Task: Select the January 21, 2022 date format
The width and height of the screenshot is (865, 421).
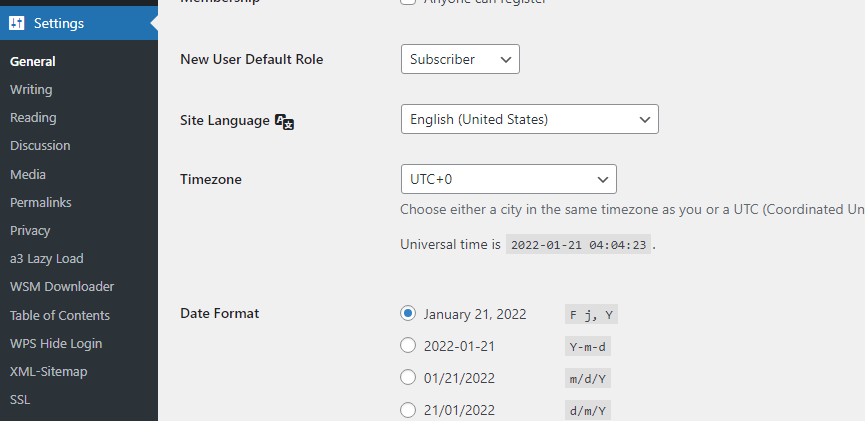Action: (408, 314)
